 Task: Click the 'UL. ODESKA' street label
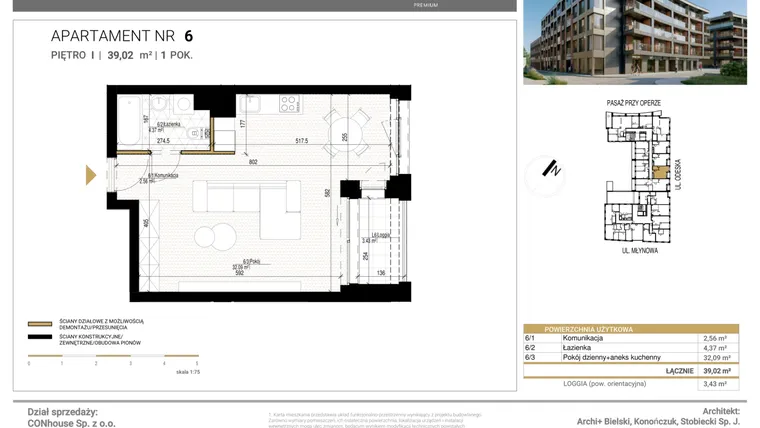(x=678, y=174)
